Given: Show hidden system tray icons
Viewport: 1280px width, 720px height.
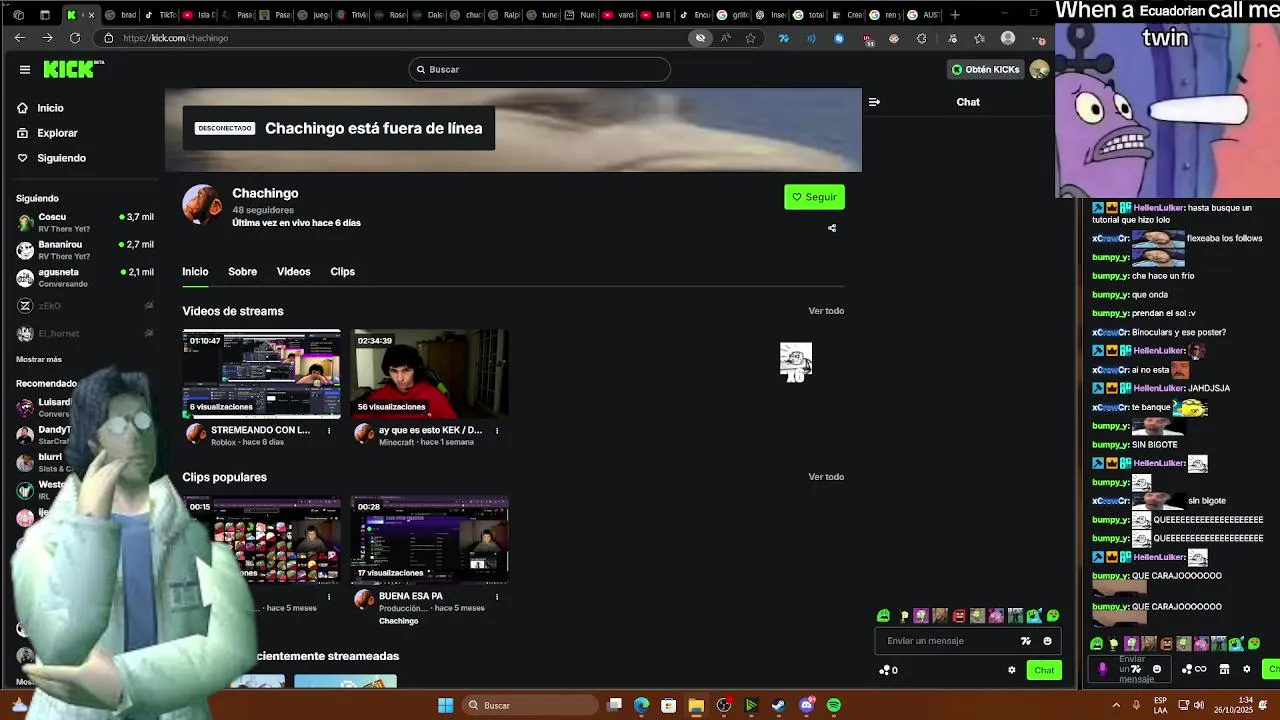Looking at the screenshot, I should click(1114, 706).
